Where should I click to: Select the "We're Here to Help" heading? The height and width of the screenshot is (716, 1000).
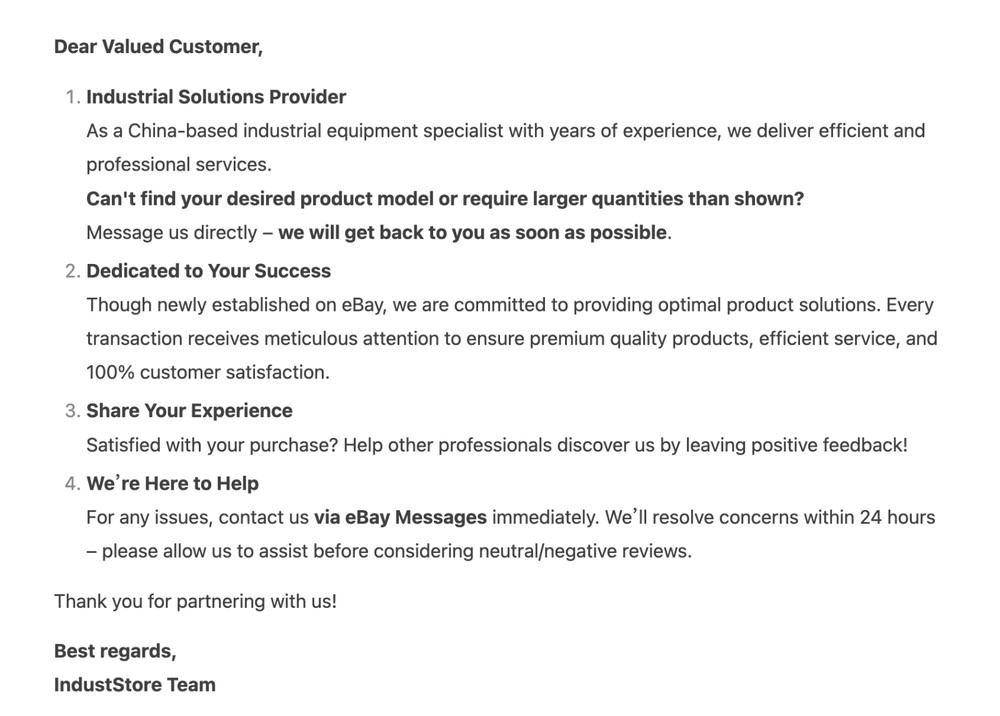[172, 484]
